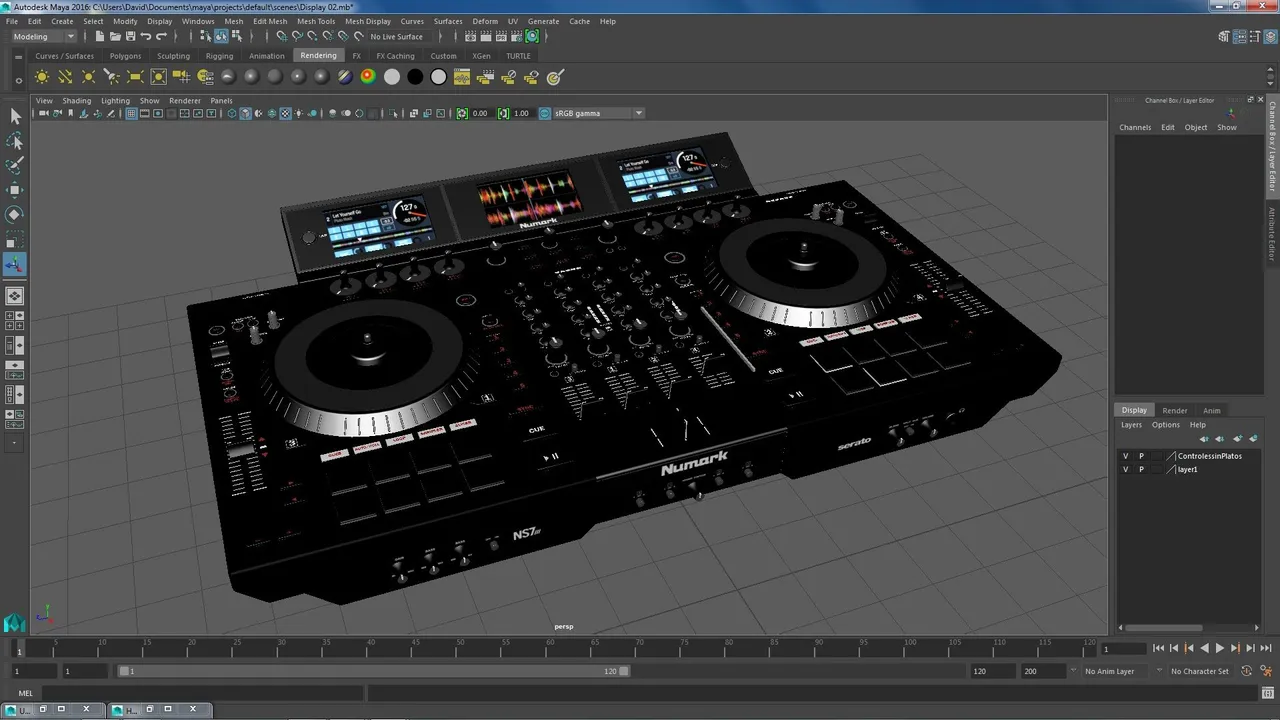This screenshot has width=1280, height=720.
Task: Click the gamma value field showing 1.00
Action: pos(521,114)
